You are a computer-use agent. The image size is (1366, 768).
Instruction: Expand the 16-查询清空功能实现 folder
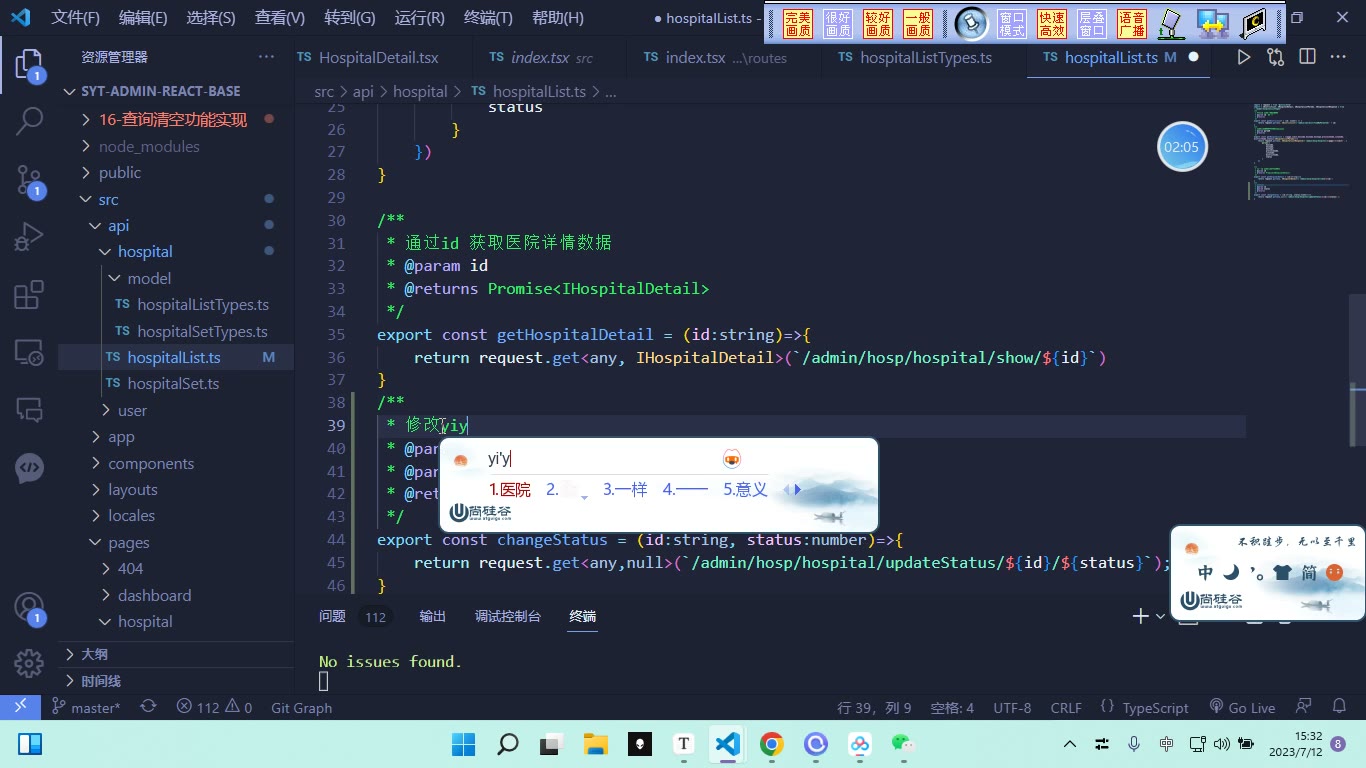[x=172, y=119]
